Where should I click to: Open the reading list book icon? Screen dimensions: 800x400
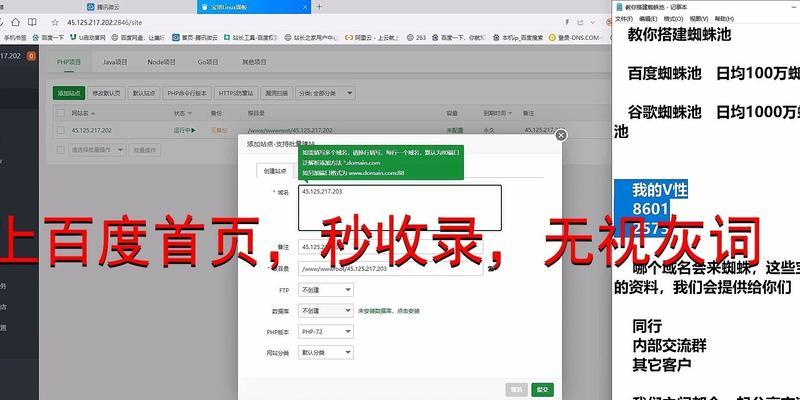(32, 22)
